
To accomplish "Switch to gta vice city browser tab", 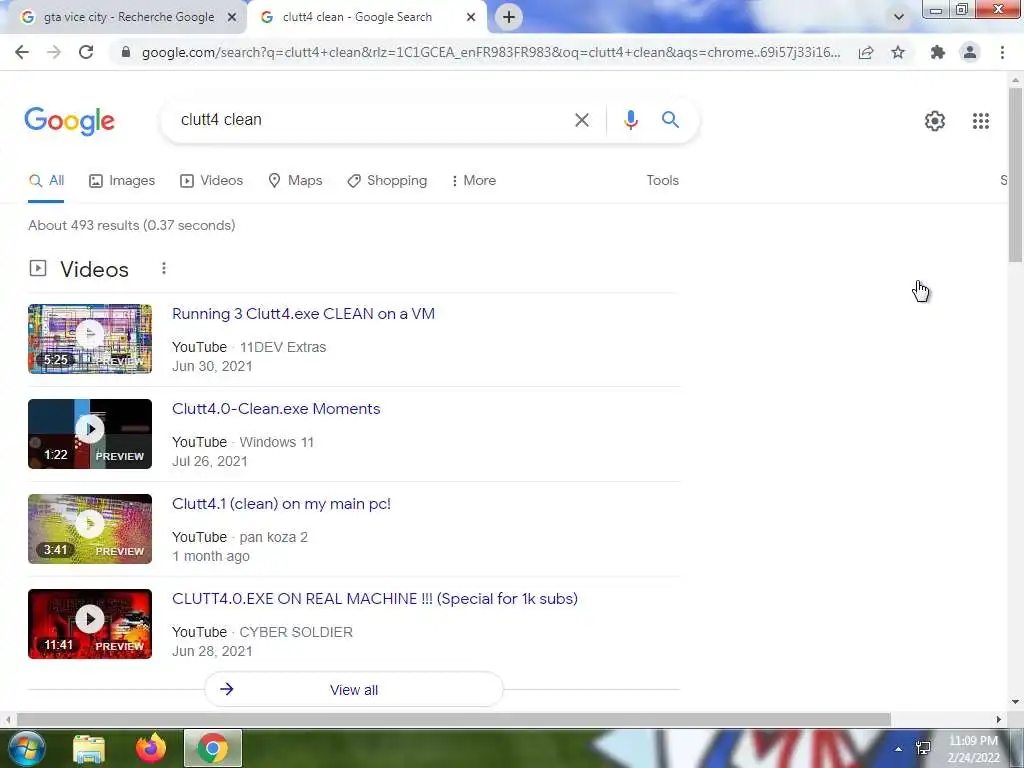I will 123,18.
